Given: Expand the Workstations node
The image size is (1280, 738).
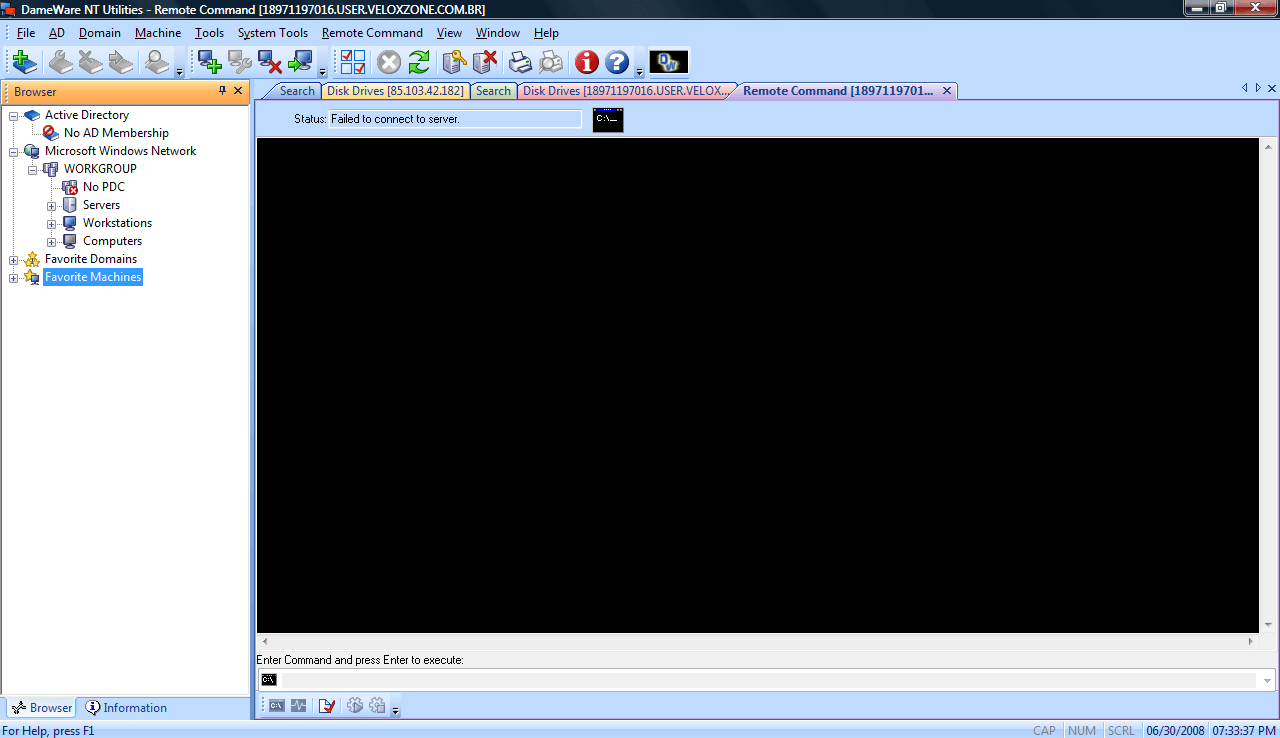Looking at the screenshot, I should (52, 223).
